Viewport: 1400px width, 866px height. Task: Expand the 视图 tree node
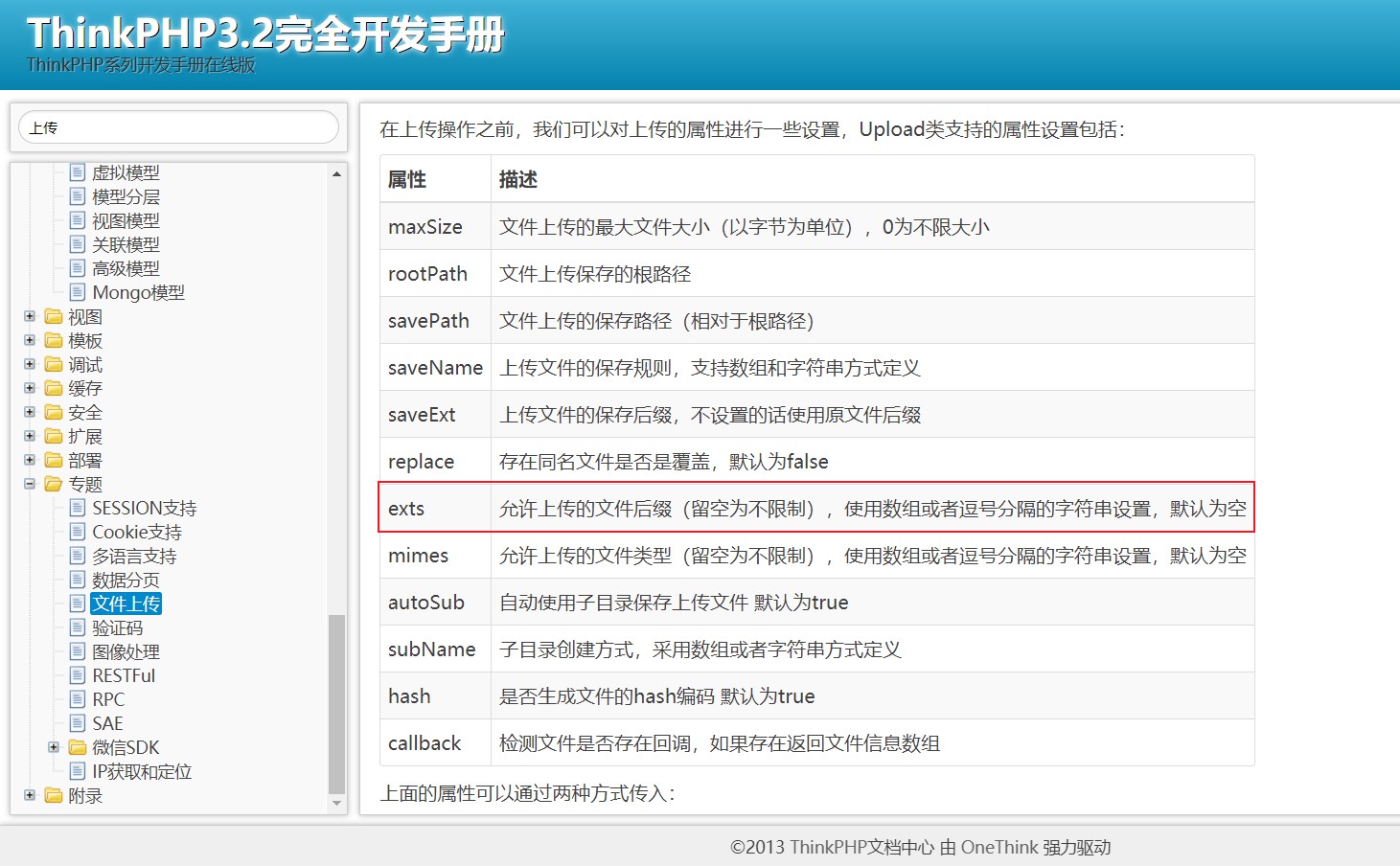pos(30,316)
